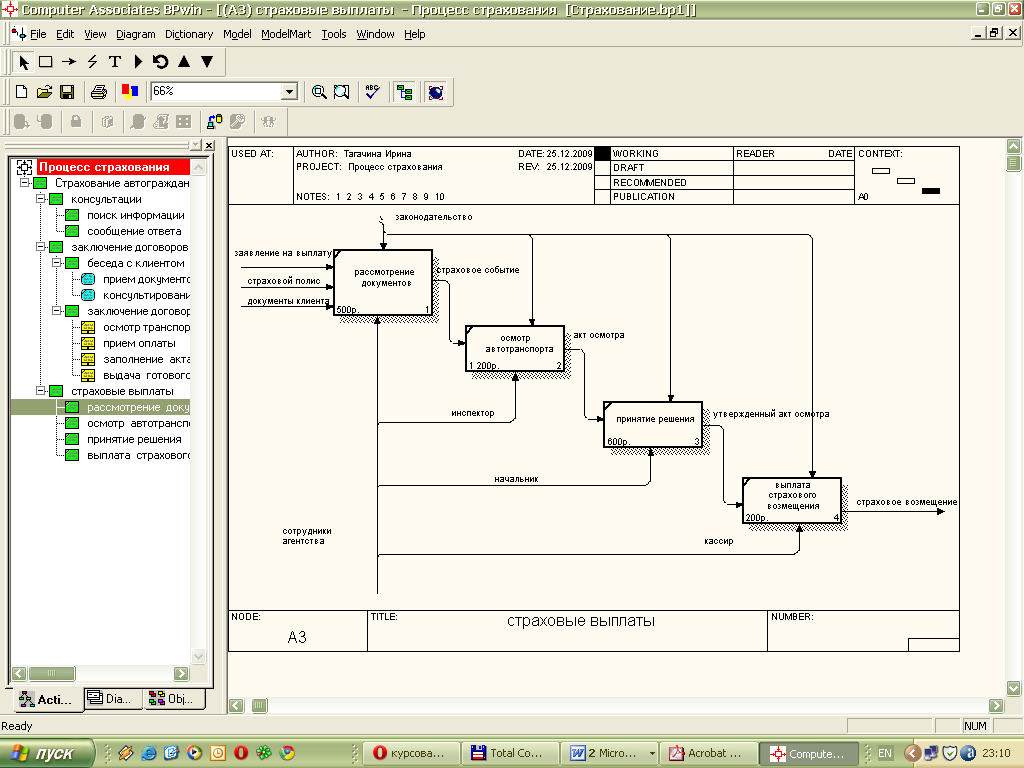Collapse the консультации tree node
This screenshot has width=1024, height=768.
[x=40, y=199]
